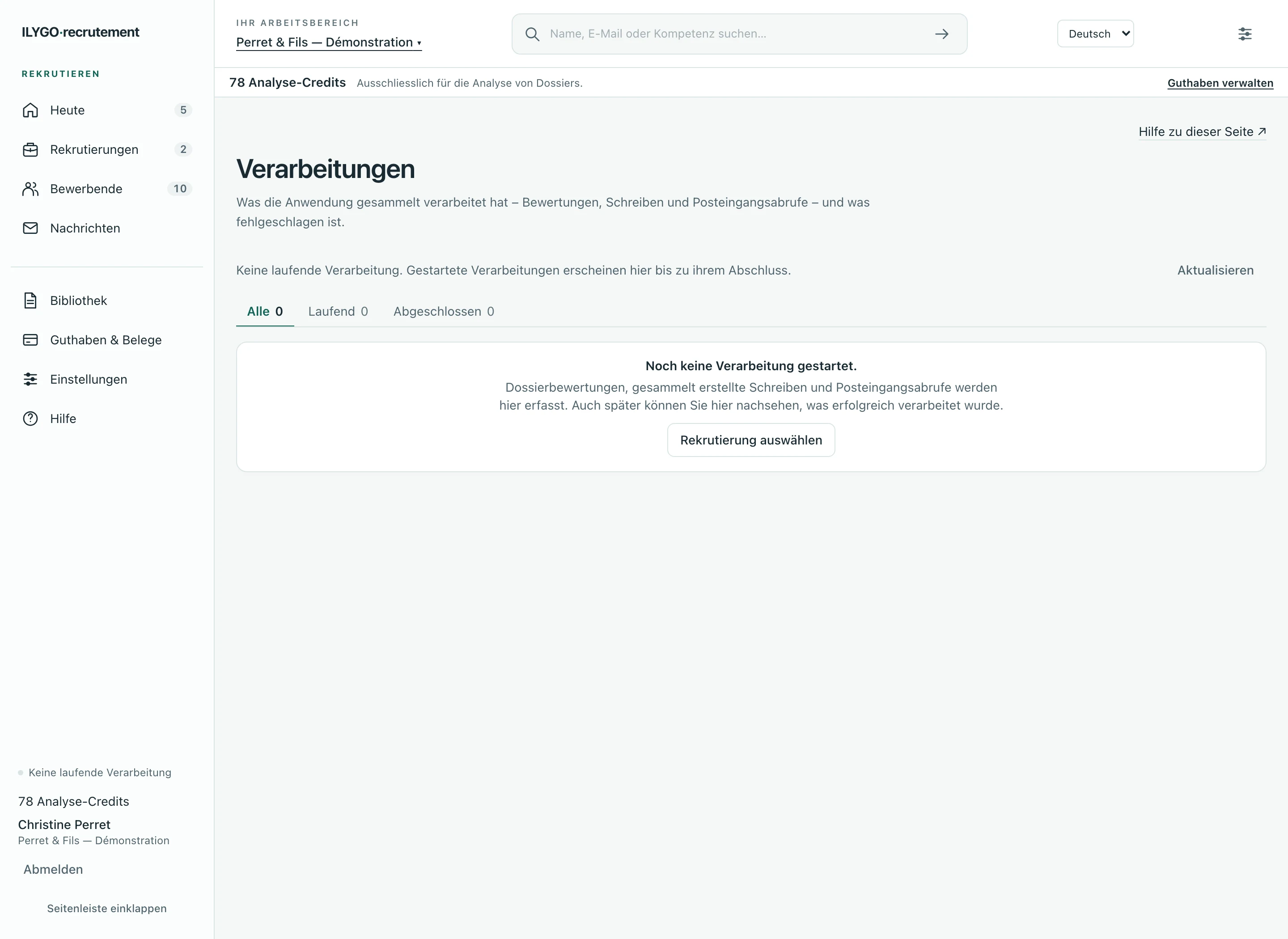Viewport: 1288px width, 939px height.
Task: Open the Nachrichten envelope icon
Action: coord(30,228)
